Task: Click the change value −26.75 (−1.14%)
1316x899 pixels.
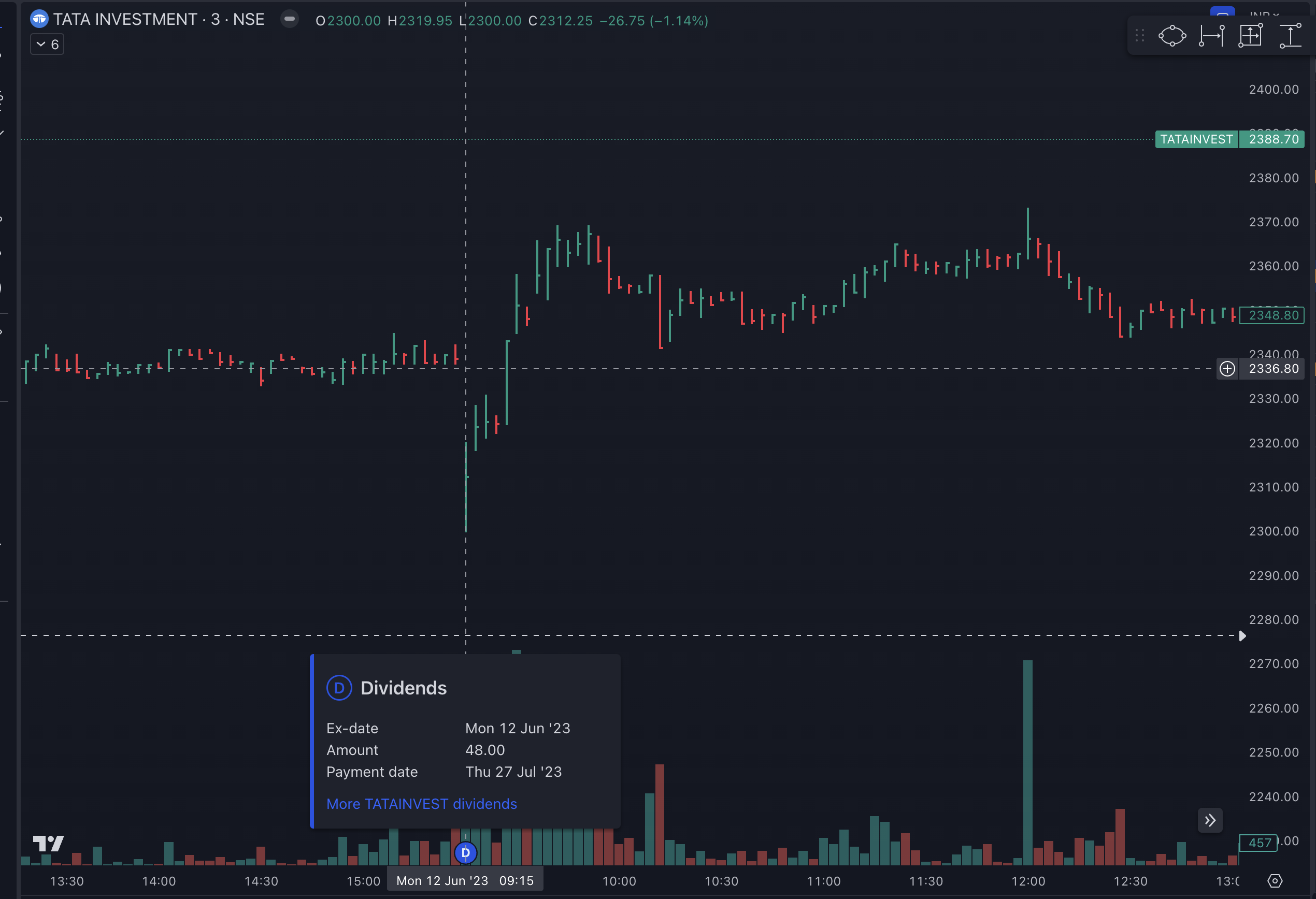Action: coord(654,21)
